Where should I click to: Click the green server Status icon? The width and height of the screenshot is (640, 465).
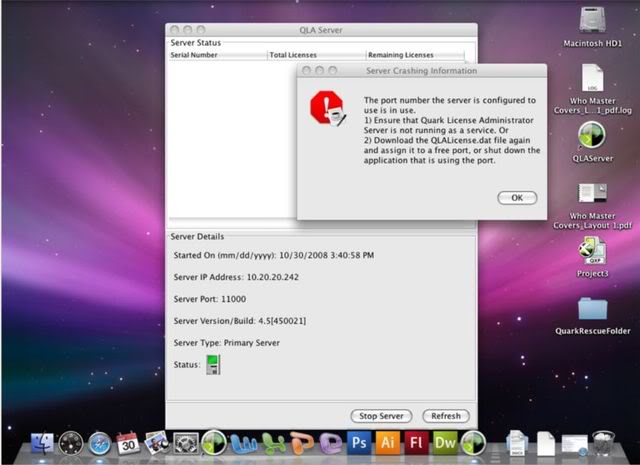click(213, 365)
